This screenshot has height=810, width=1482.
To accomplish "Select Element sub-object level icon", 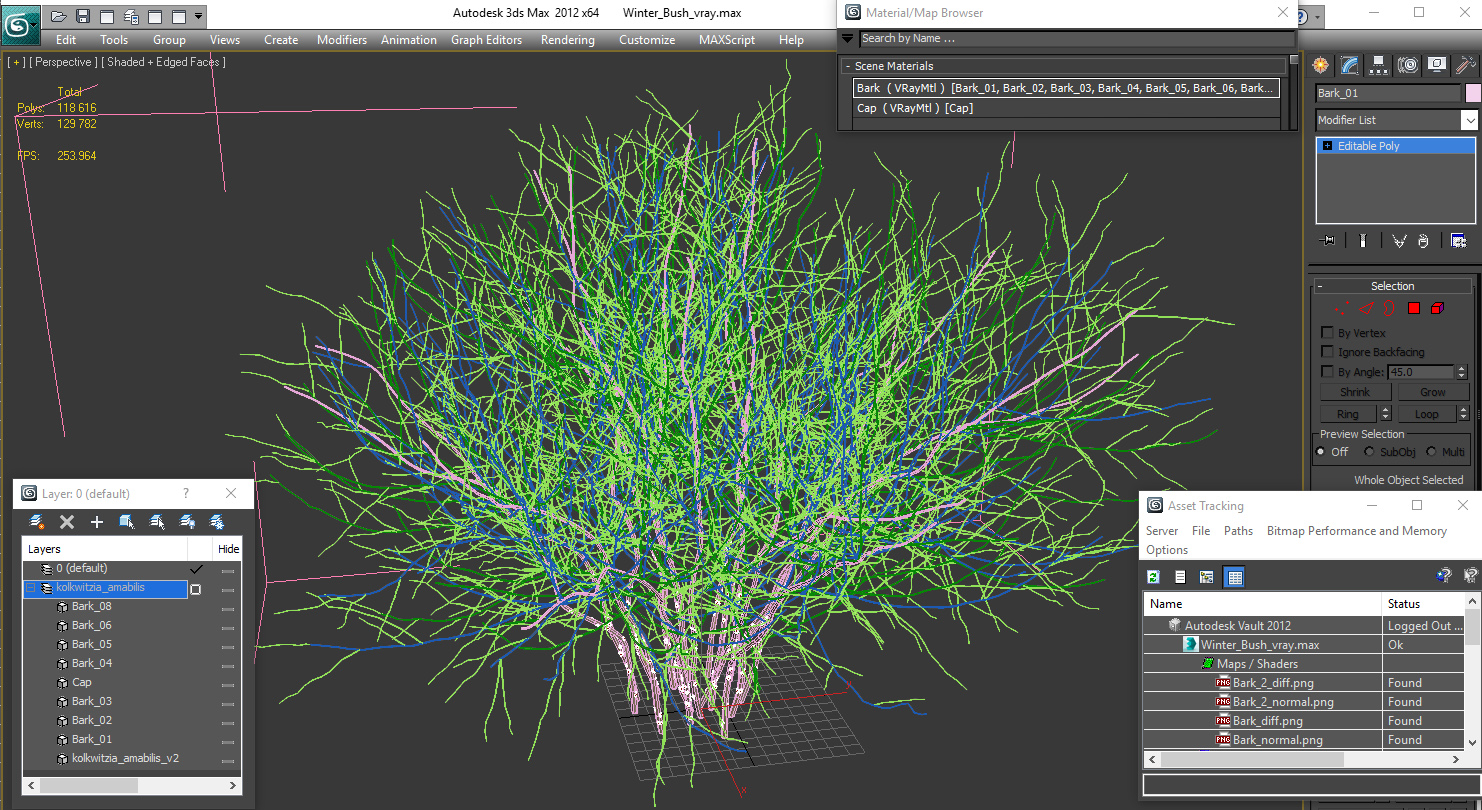I will coord(1438,308).
